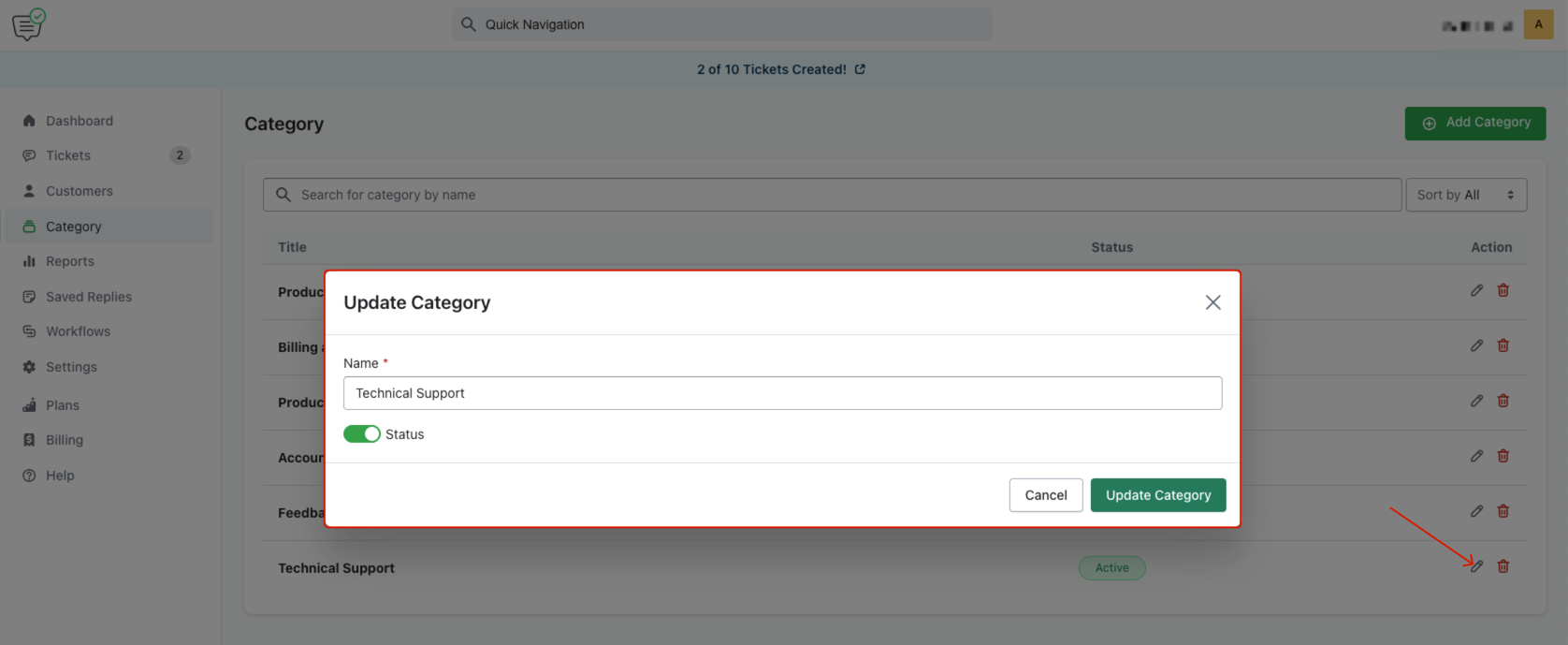Open the Sort by All dropdown

pos(1465,195)
